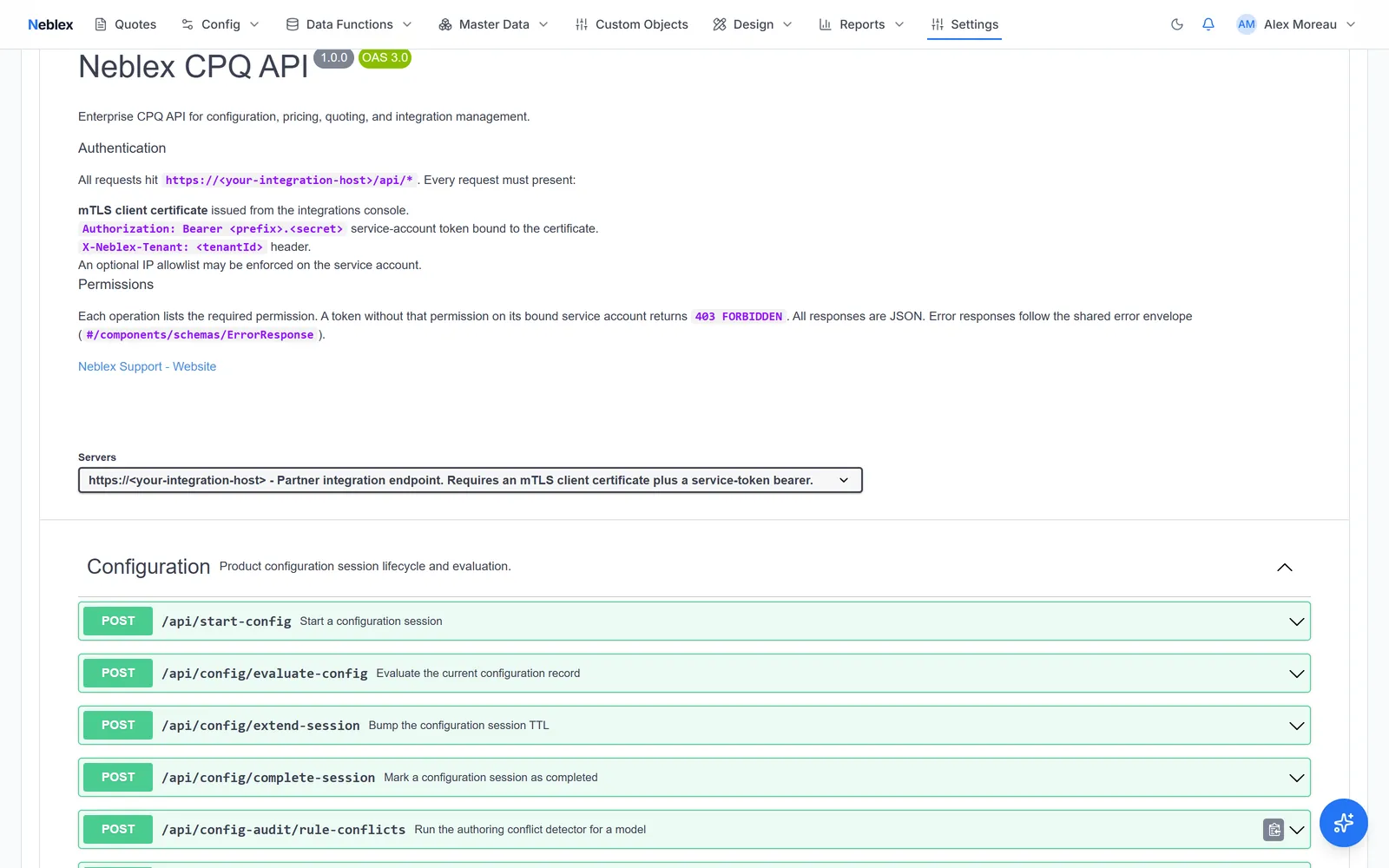Expand the Config chevron
This screenshot has width=1389, height=868.
coord(254,24)
